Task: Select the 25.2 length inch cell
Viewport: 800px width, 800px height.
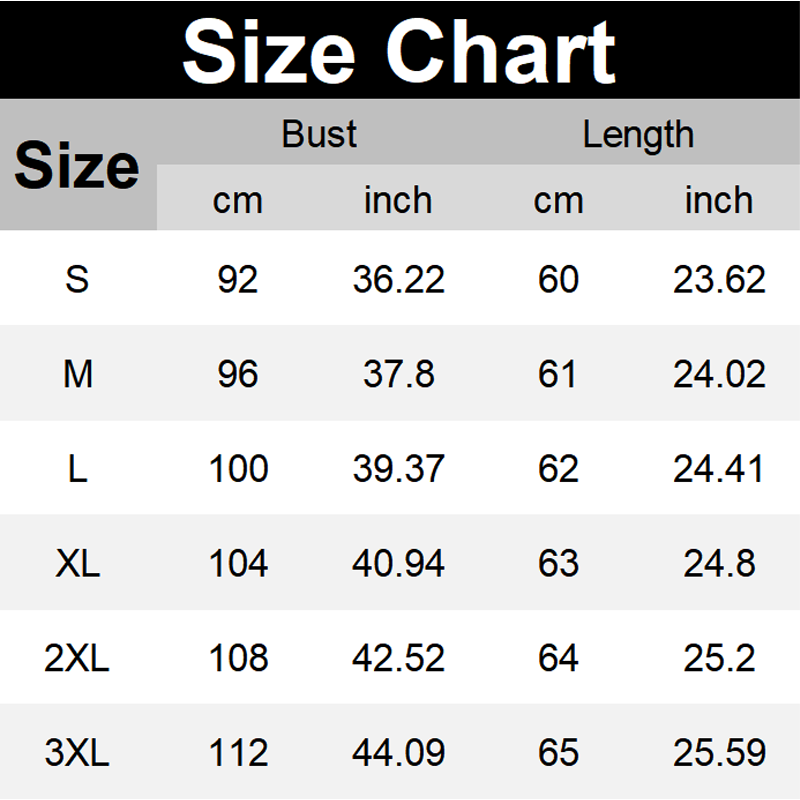Action: [718, 658]
